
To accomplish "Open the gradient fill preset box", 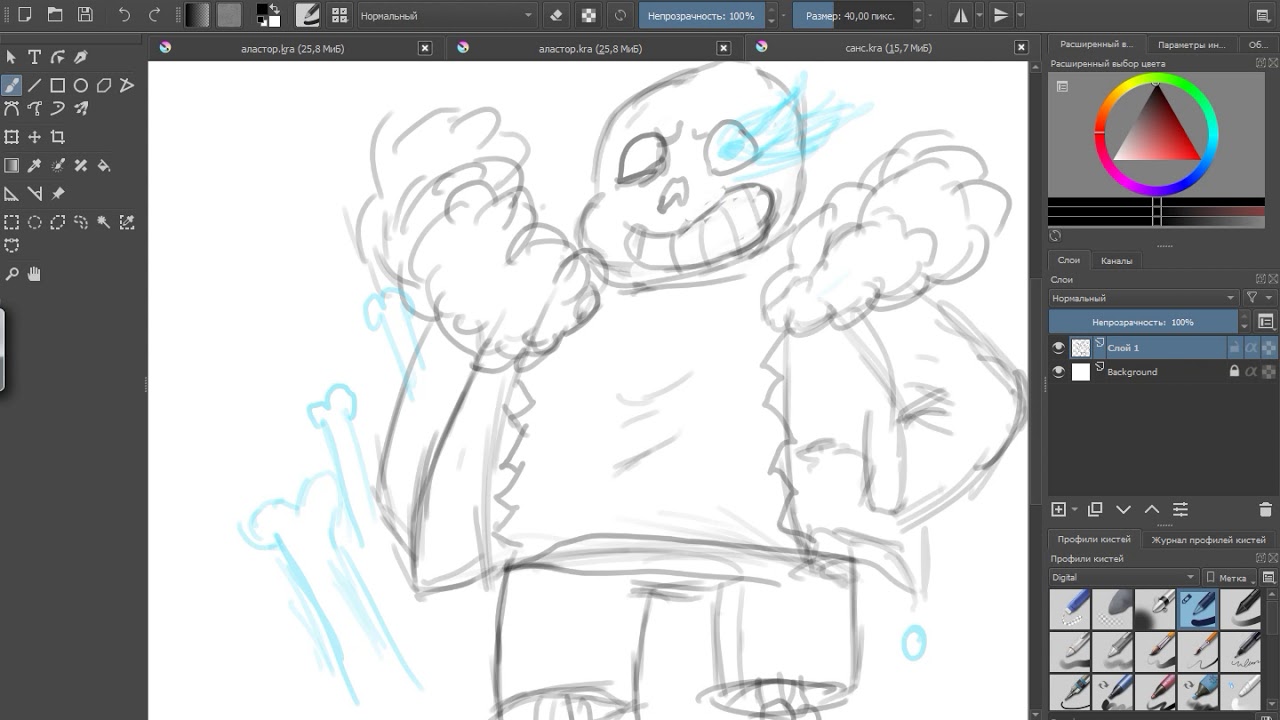I will click(x=198, y=15).
